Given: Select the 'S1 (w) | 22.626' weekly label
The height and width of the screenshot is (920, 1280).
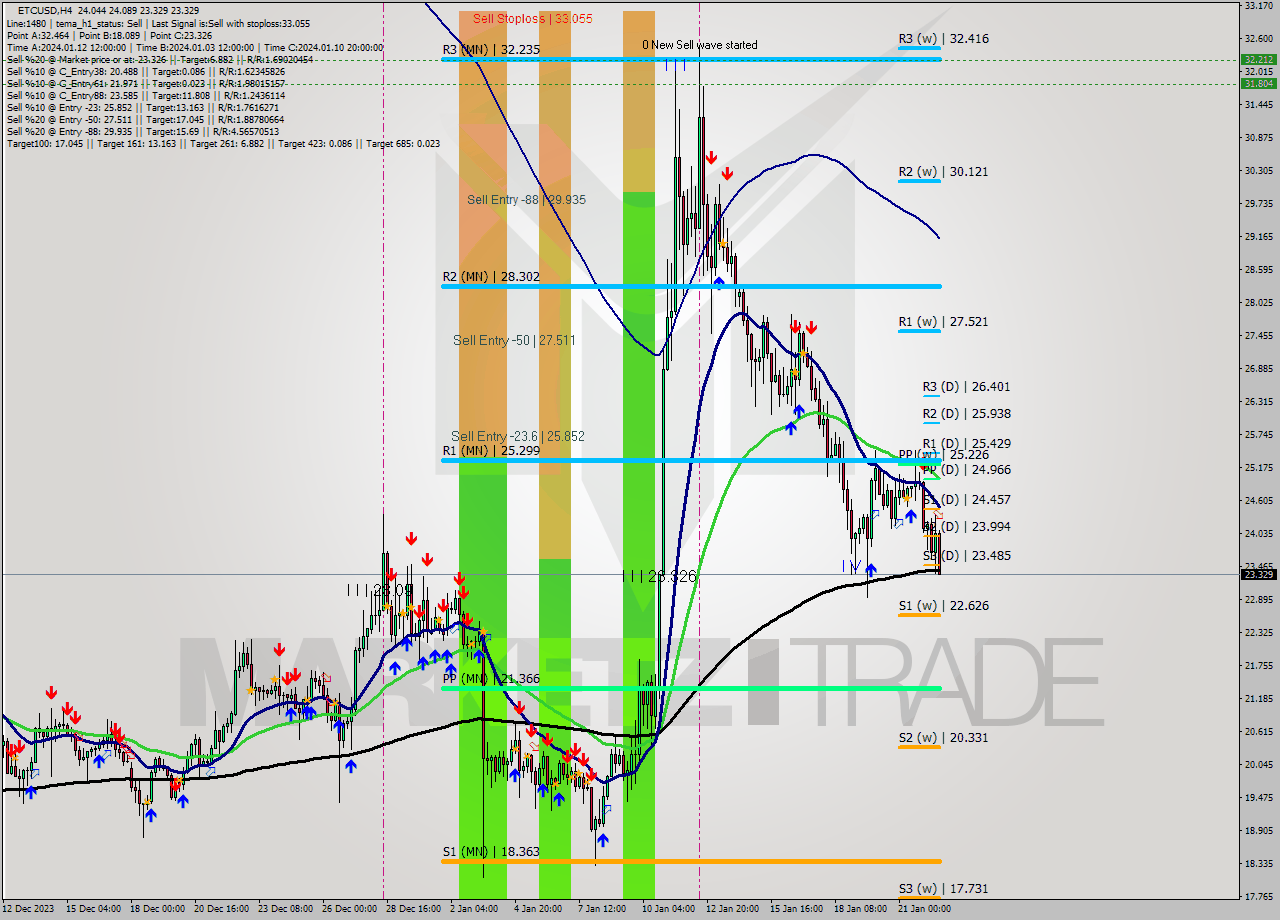Looking at the screenshot, I should coord(943,606).
